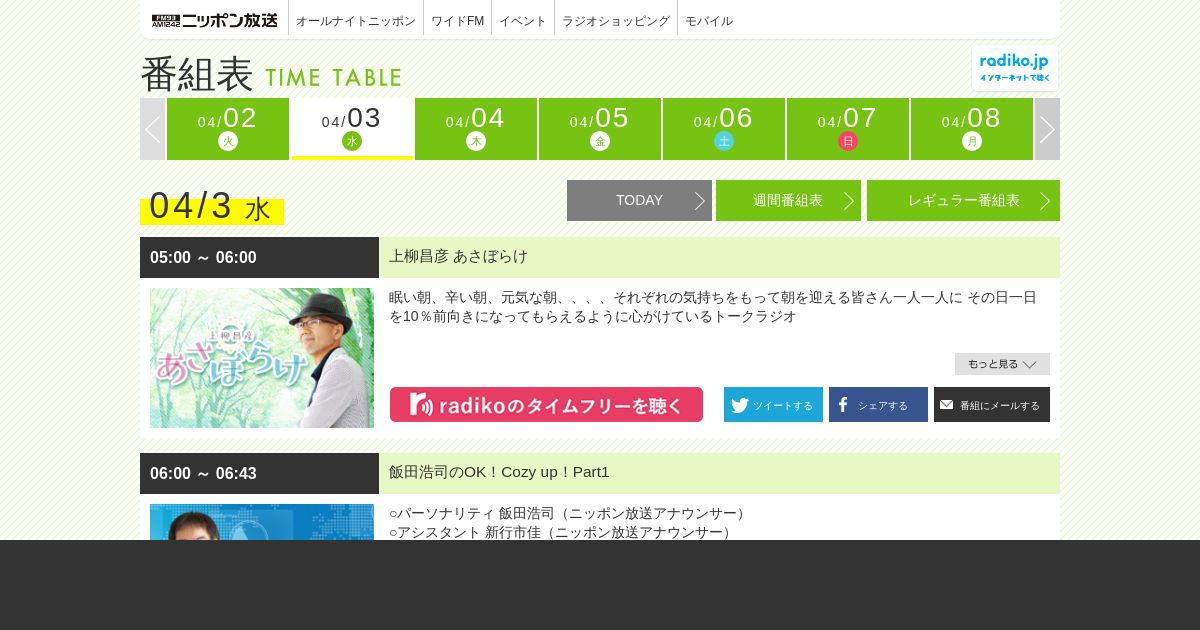Click the 番組表 TIME TABLE heading

[x=271, y=74]
